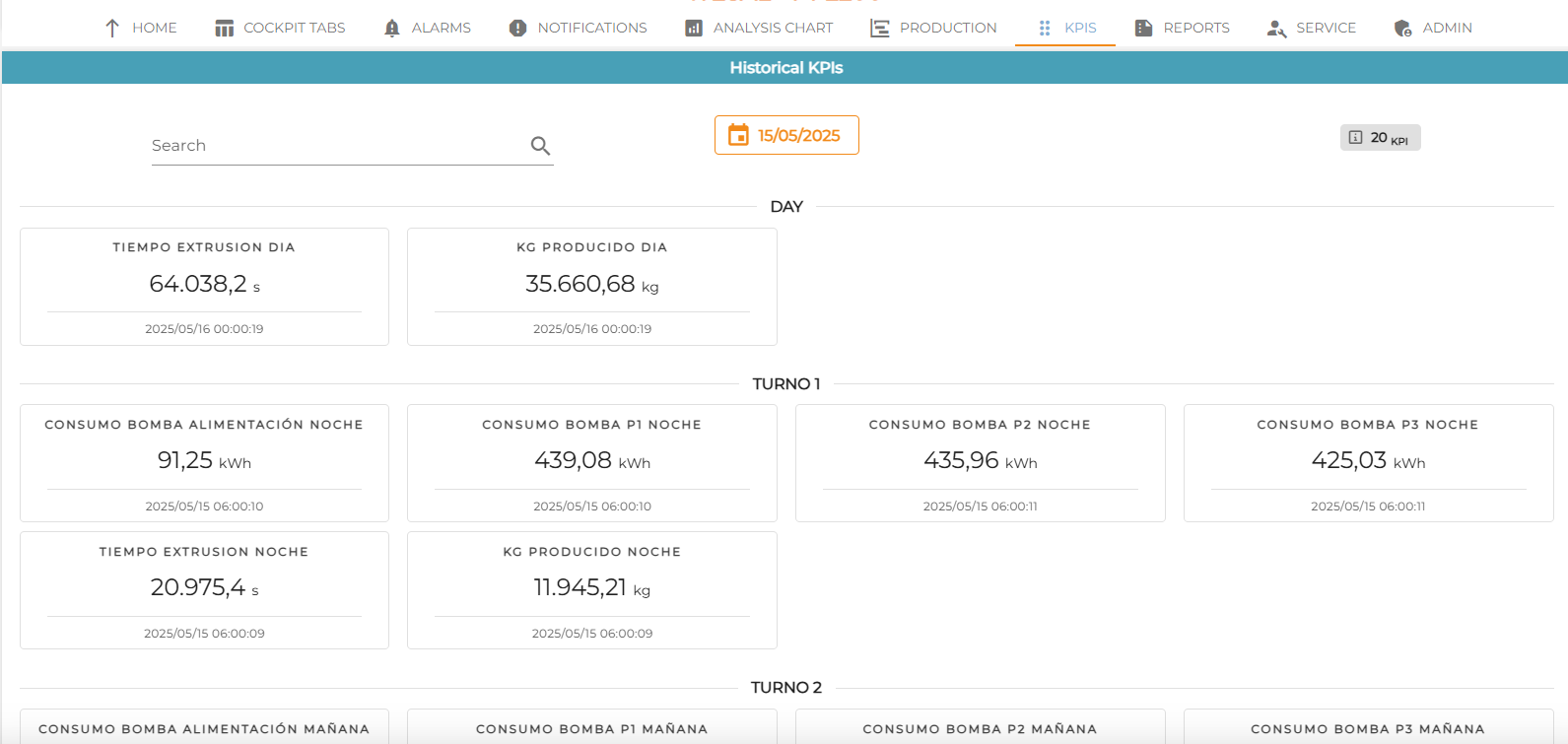Click the 20 KPI counter badge

click(1380, 138)
